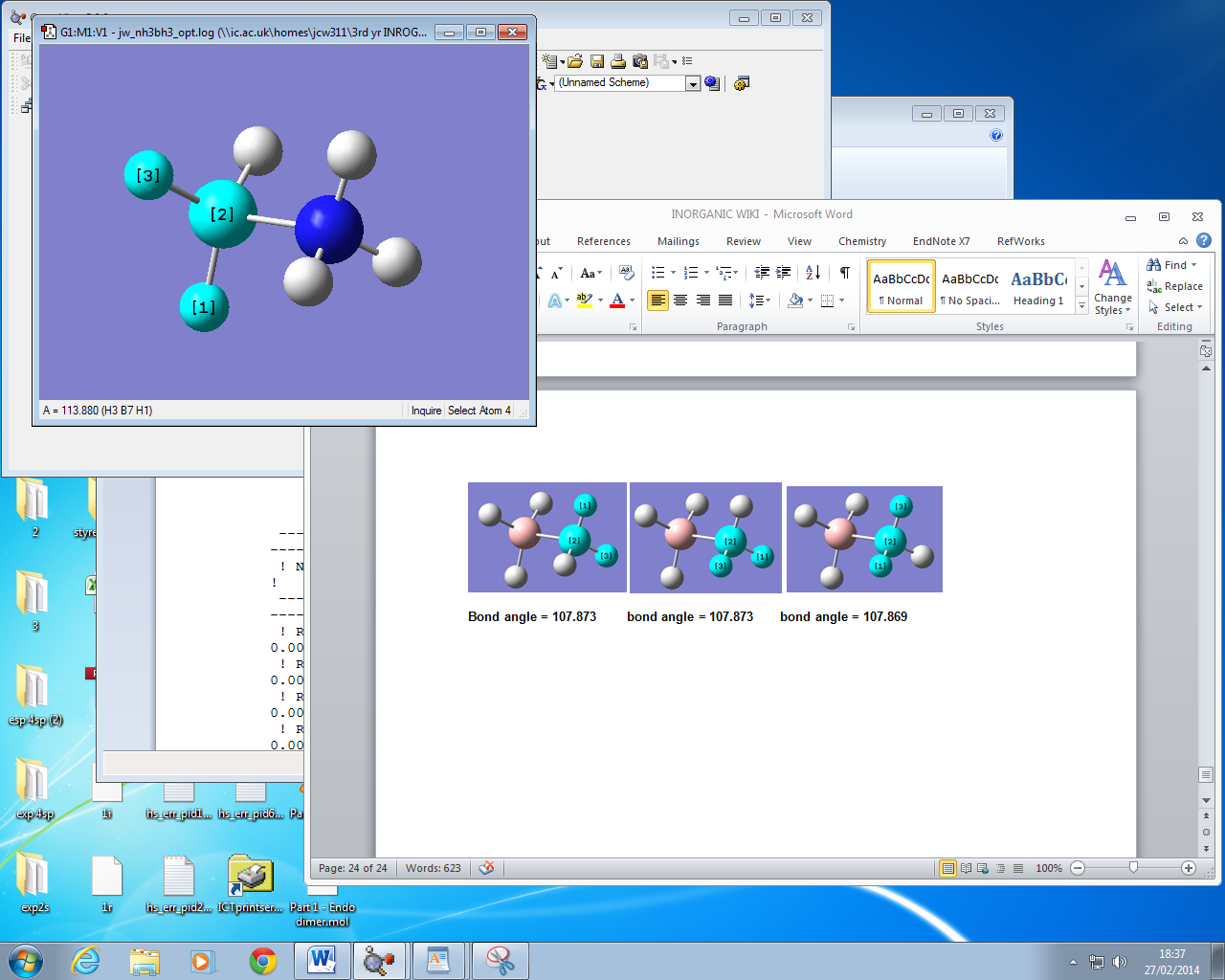Switch to Web Layout view in status bar
Image resolution: width=1225 pixels, height=980 pixels.
[x=983, y=868]
